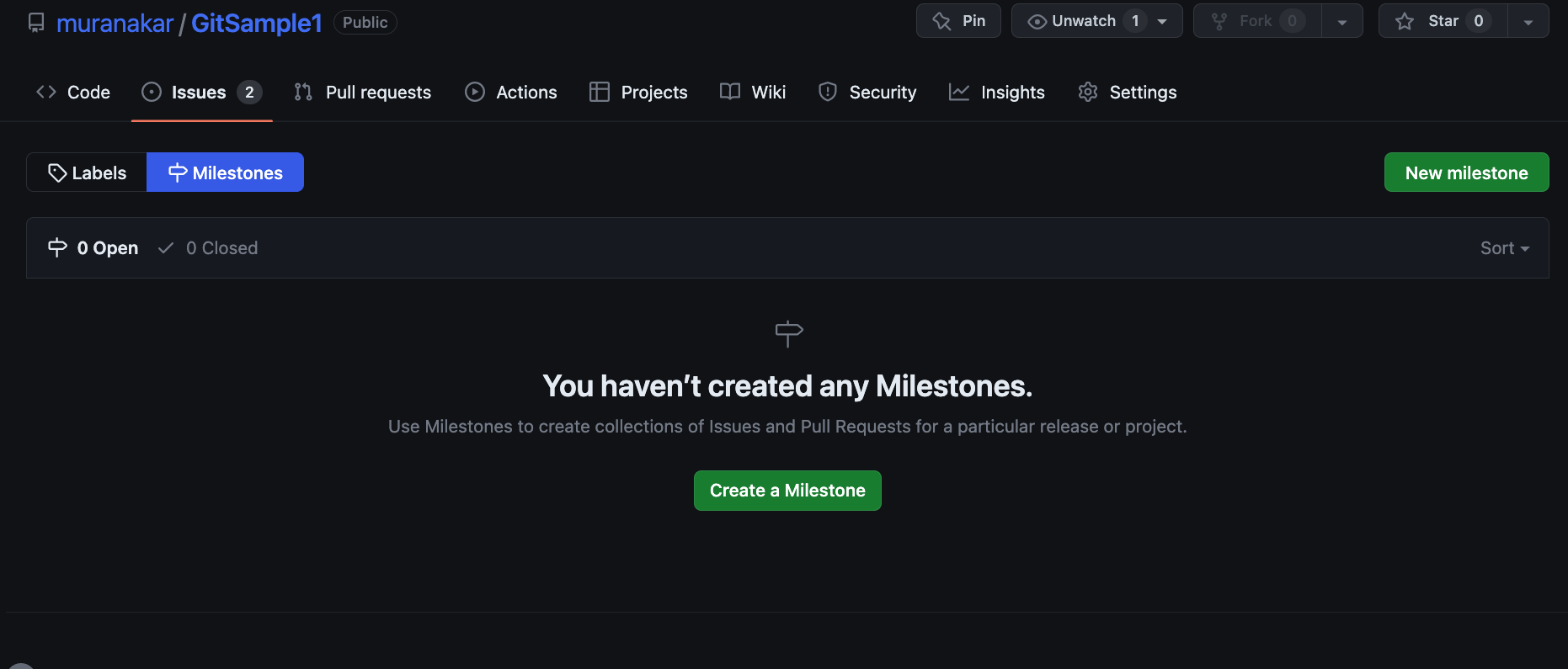Viewport: 1568px width, 669px height.
Task: Click the Code brackets icon
Action: [46, 92]
